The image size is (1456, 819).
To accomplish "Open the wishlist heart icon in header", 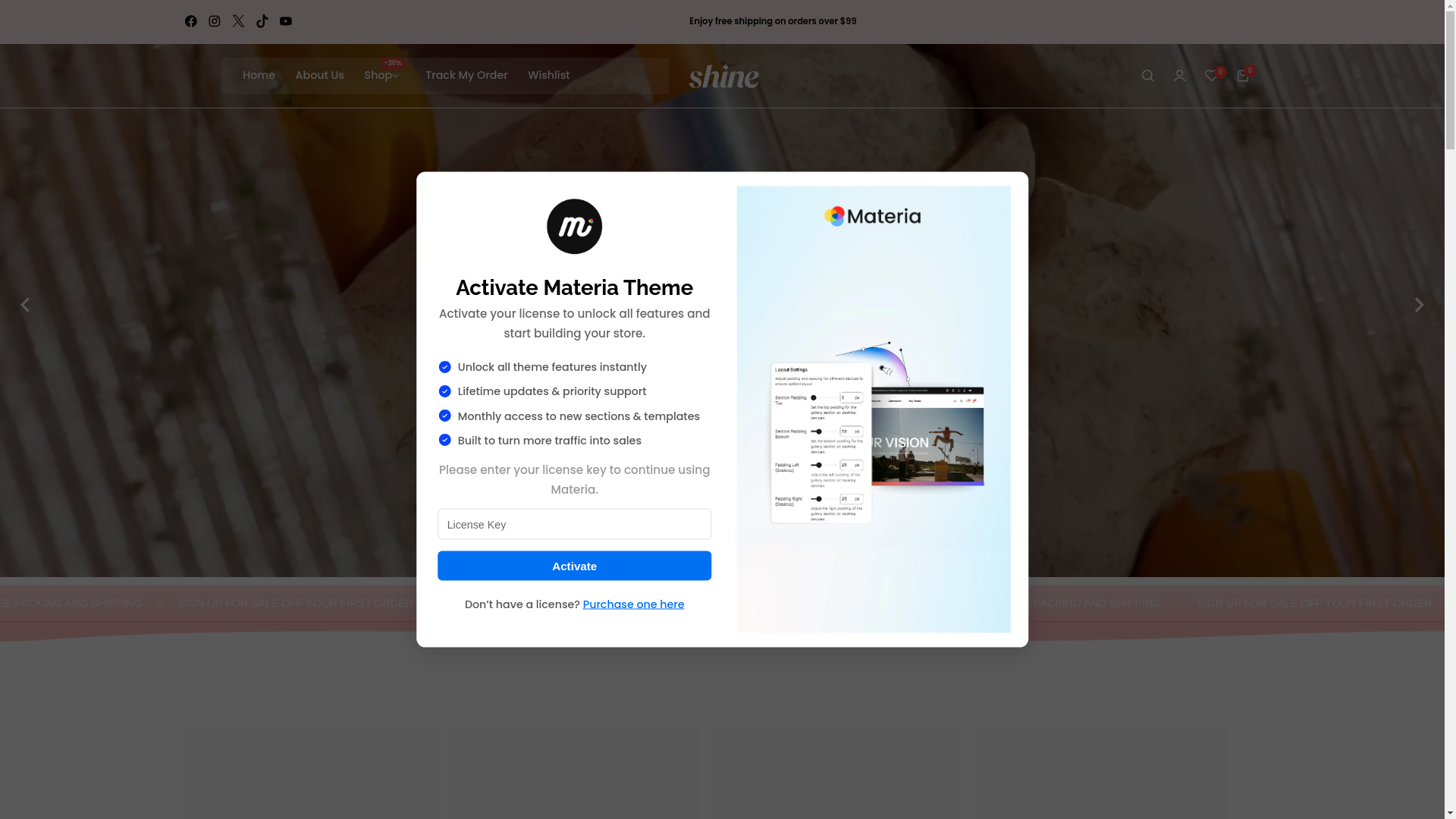I will [x=1211, y=76].
